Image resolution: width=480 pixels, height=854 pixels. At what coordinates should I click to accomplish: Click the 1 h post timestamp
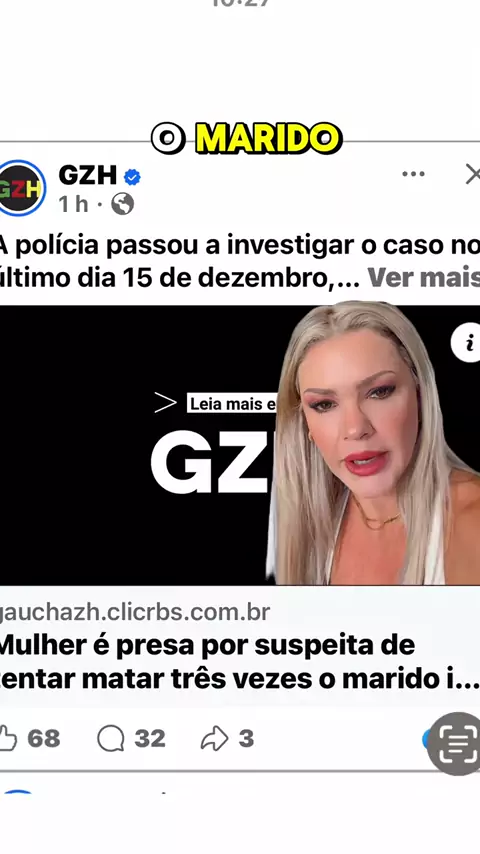pos(74,204)
